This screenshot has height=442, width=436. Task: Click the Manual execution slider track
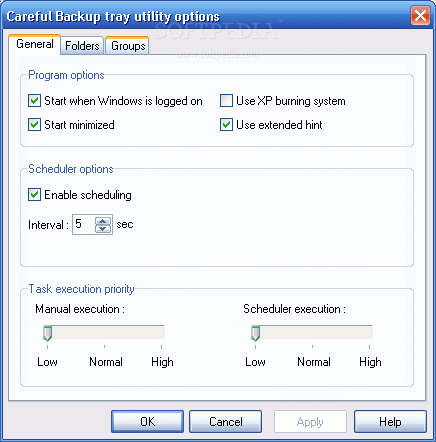point(104,332)
